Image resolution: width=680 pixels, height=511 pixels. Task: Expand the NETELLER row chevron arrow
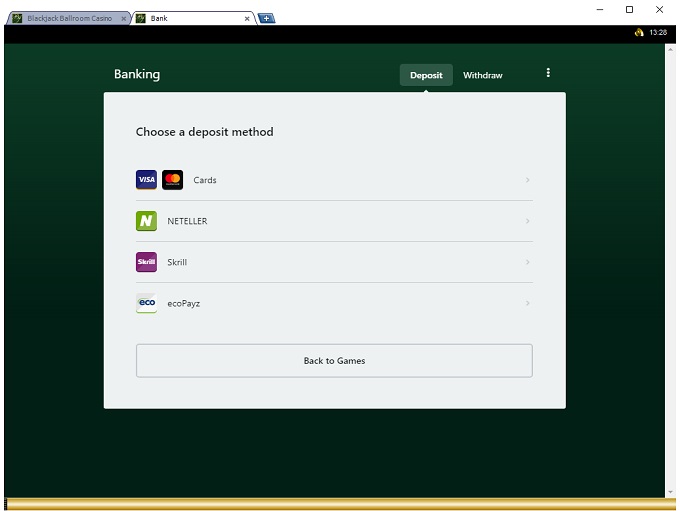coord(527,221)
